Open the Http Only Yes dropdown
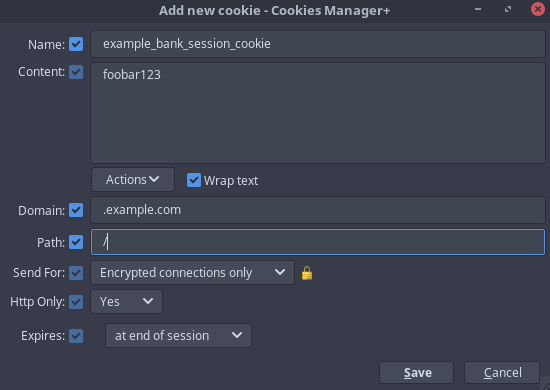550x390 pixels. pos(126,301)
